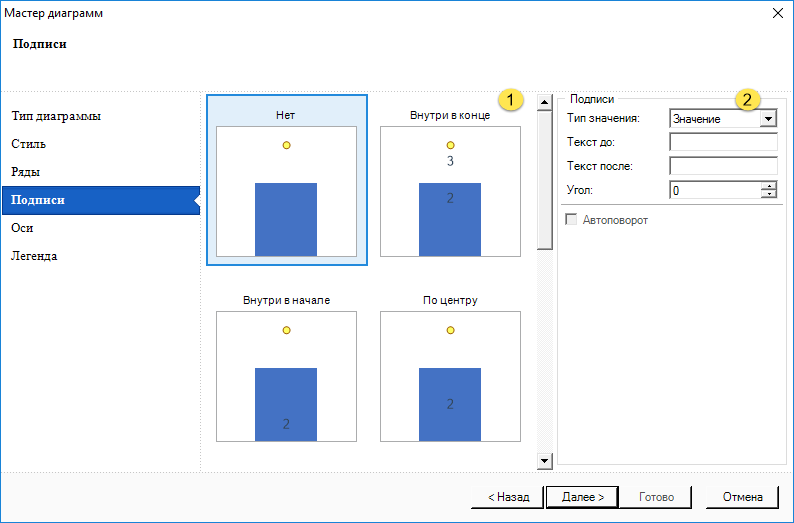Pick the "Внутри в начале" label layout
The width and height of the screenshot is (794, 523).
287,369
